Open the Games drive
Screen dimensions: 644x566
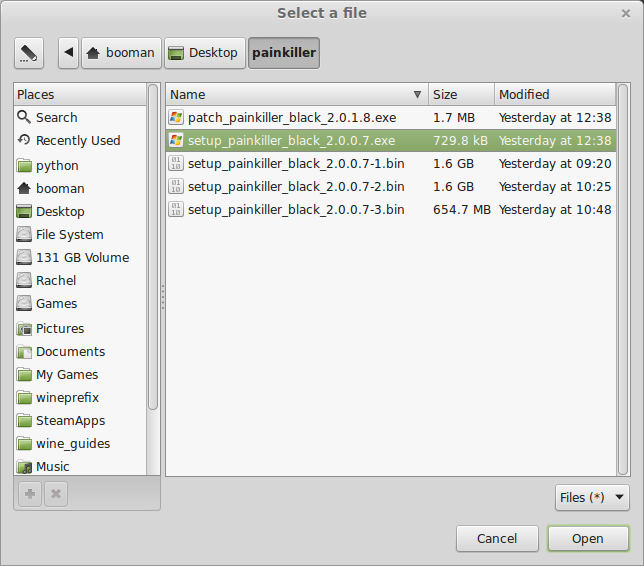(80, 304)
